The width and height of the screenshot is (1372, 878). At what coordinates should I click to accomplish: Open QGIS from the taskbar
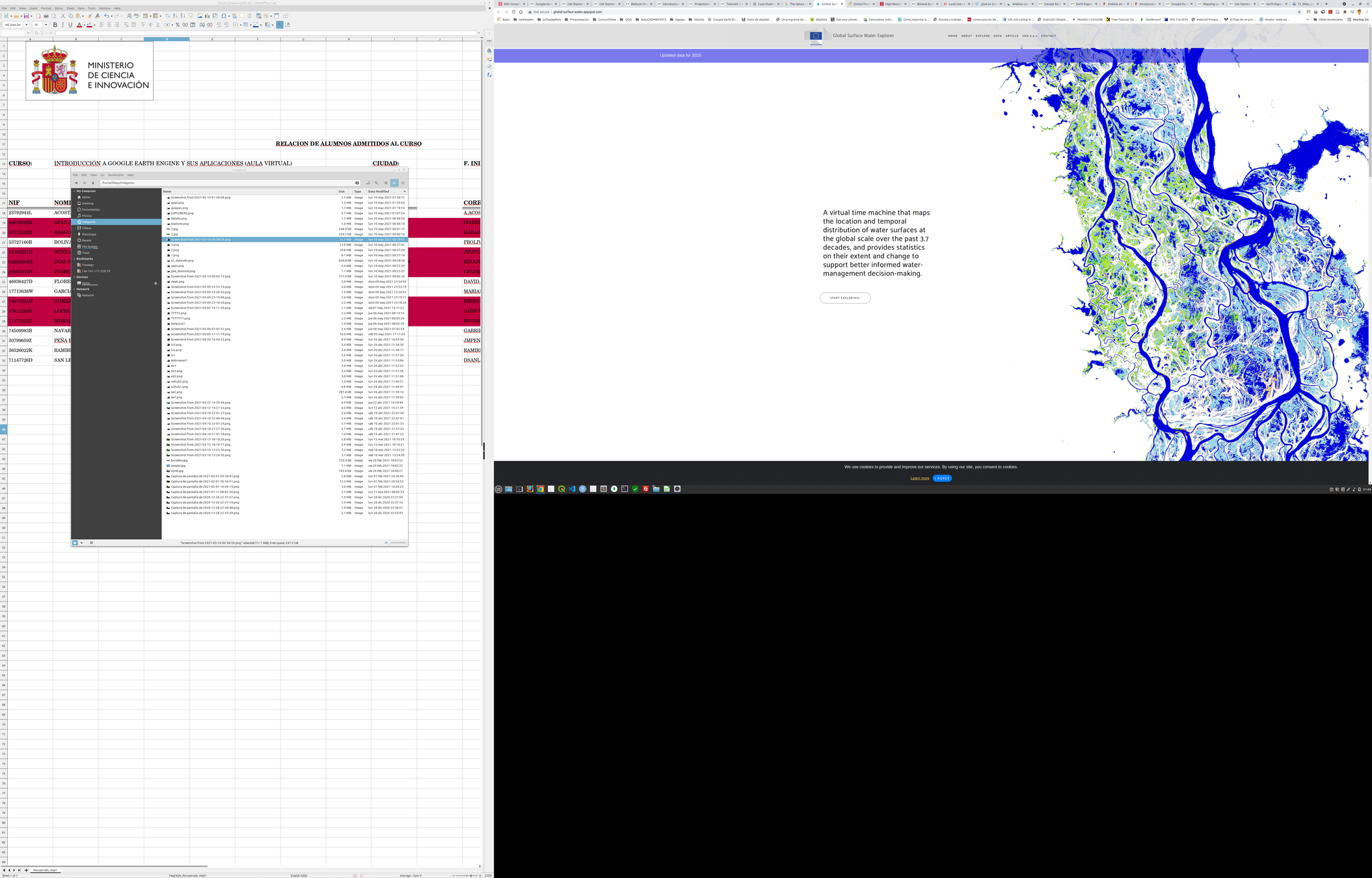point(561,489)
